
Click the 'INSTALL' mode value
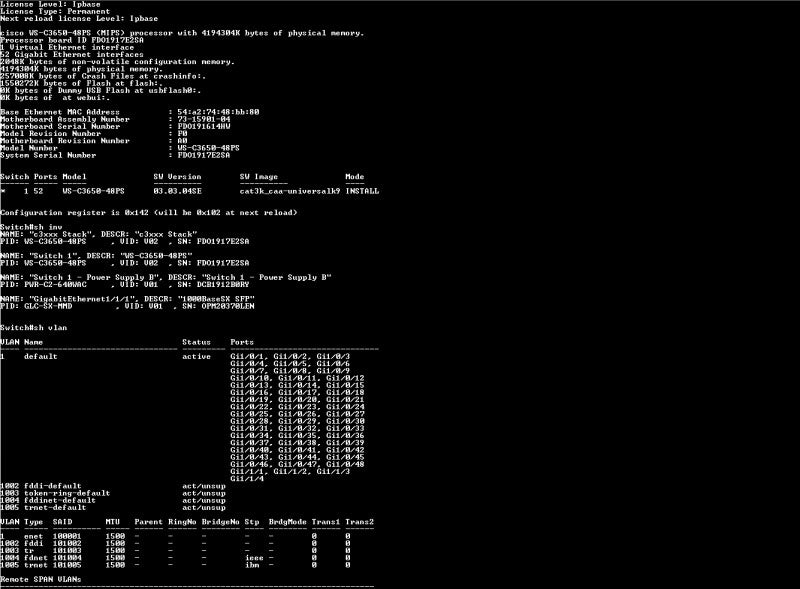(362, 191)
